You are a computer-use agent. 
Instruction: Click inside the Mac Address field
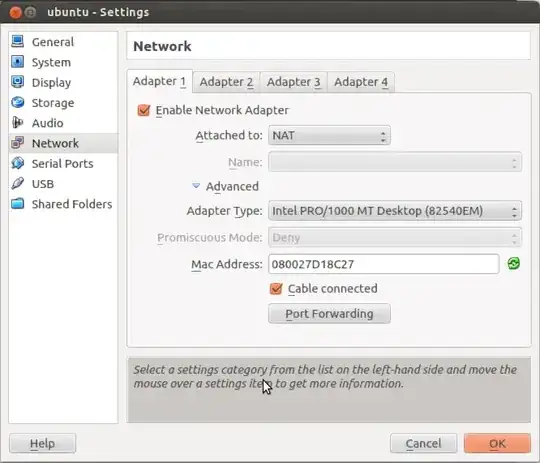pos(384,264)
